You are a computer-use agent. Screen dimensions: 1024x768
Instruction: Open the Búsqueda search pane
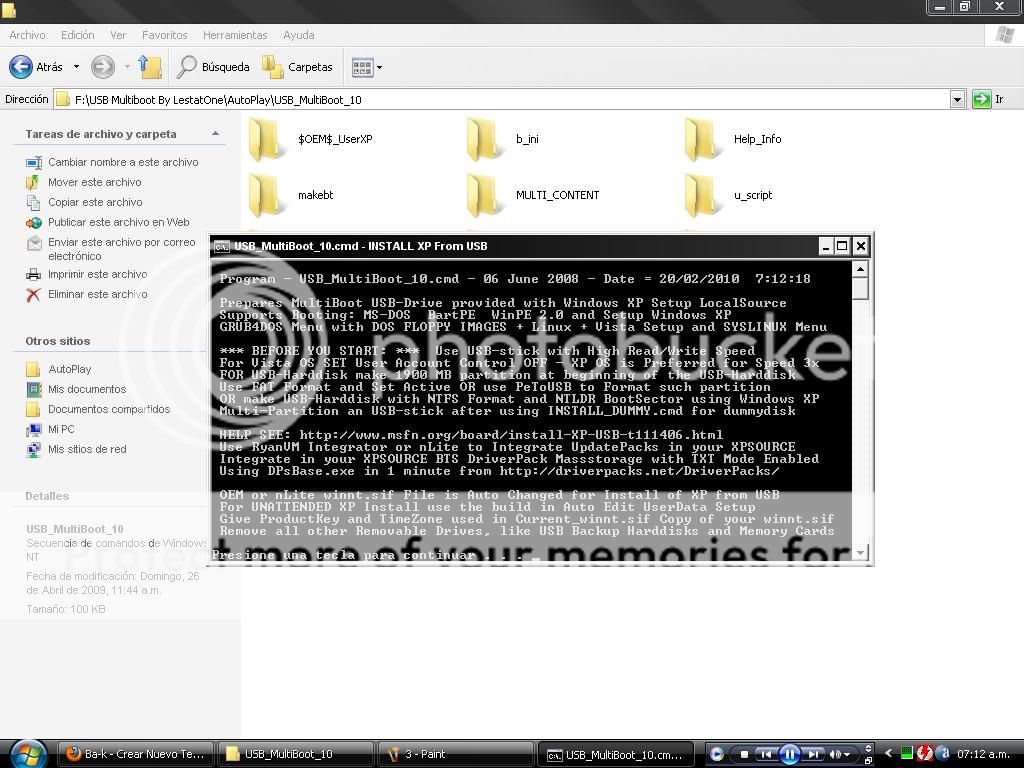coord(213,67)
